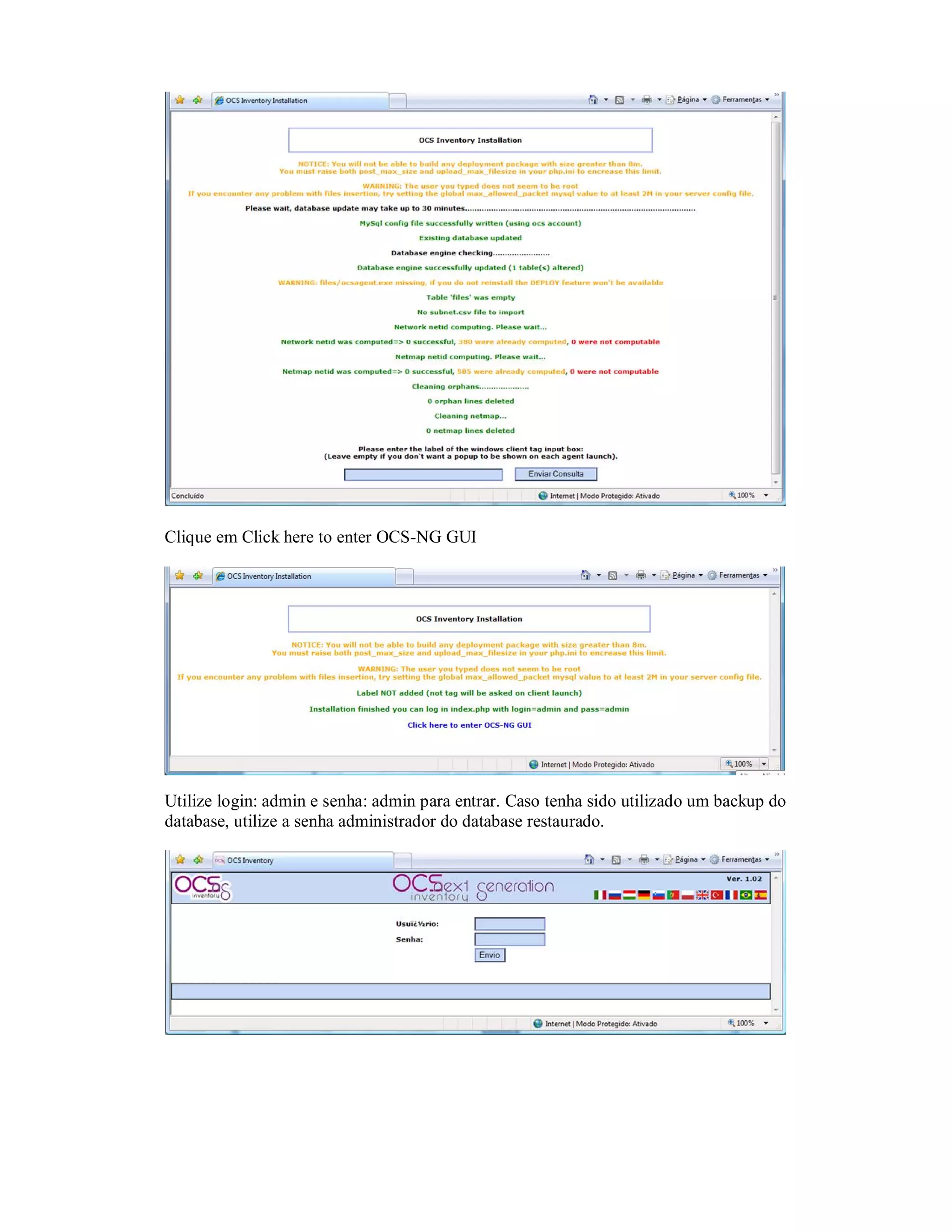Screen dimensions: 952x1232
Task: Focus the Senha password field
Action: 510,939
